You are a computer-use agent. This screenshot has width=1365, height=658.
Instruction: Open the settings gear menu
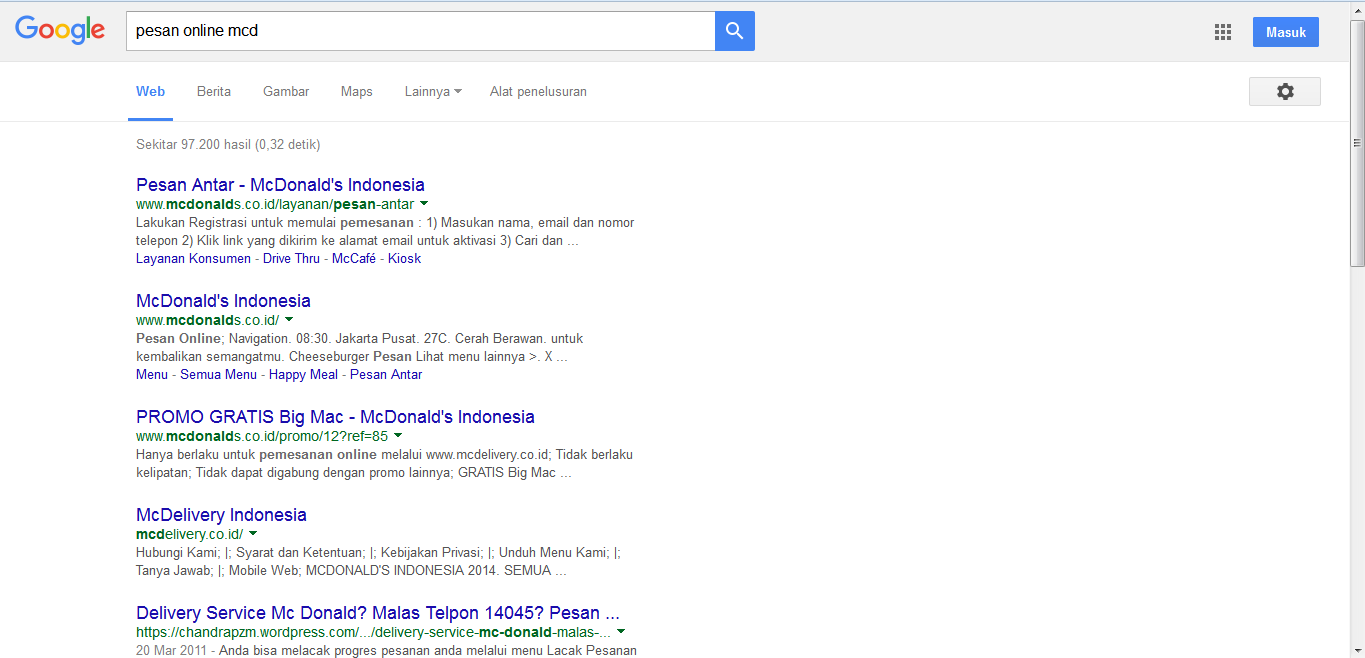1285,91
